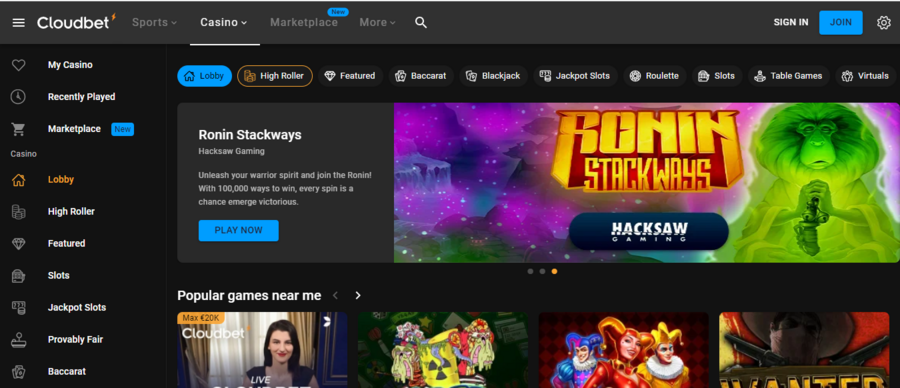Click the Featured diamond icon in sidebar
This screenshot has height=388, width=900.
(x=18, y=244)
